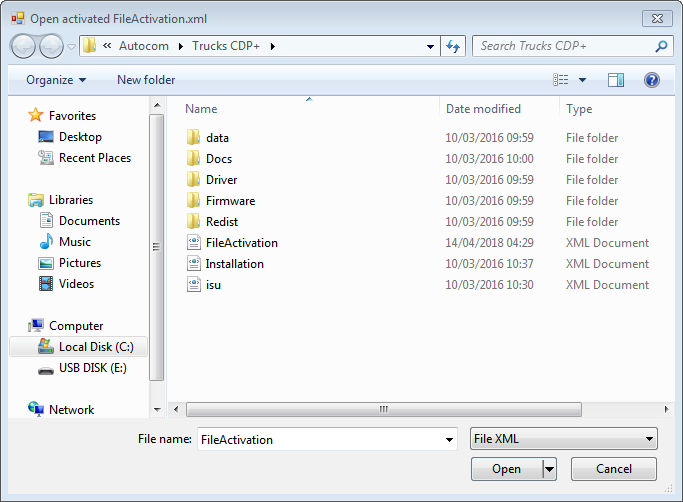Image resolution: width=683 pixels, height=502 pixels.
Task: Close the Open activated FileActivation.xml dialog
Action: [657, 19]
